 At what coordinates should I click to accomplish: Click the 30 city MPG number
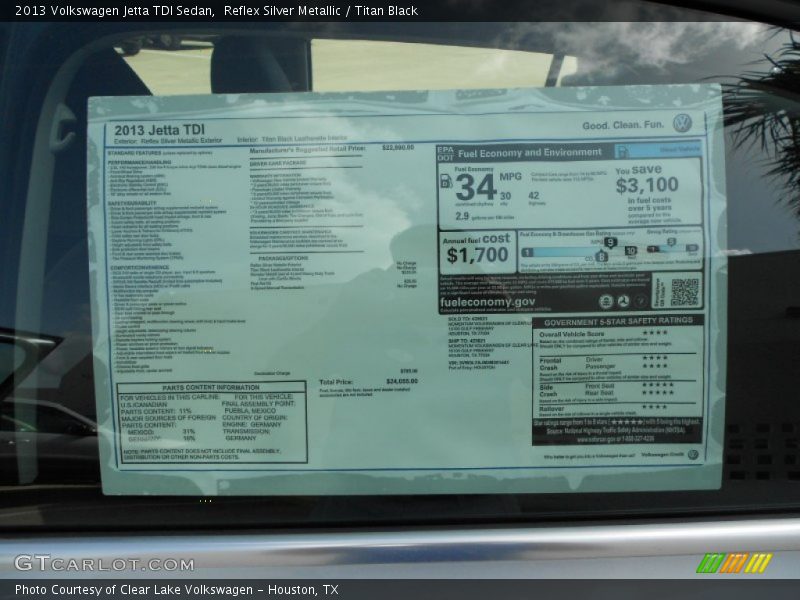[505, 196]
